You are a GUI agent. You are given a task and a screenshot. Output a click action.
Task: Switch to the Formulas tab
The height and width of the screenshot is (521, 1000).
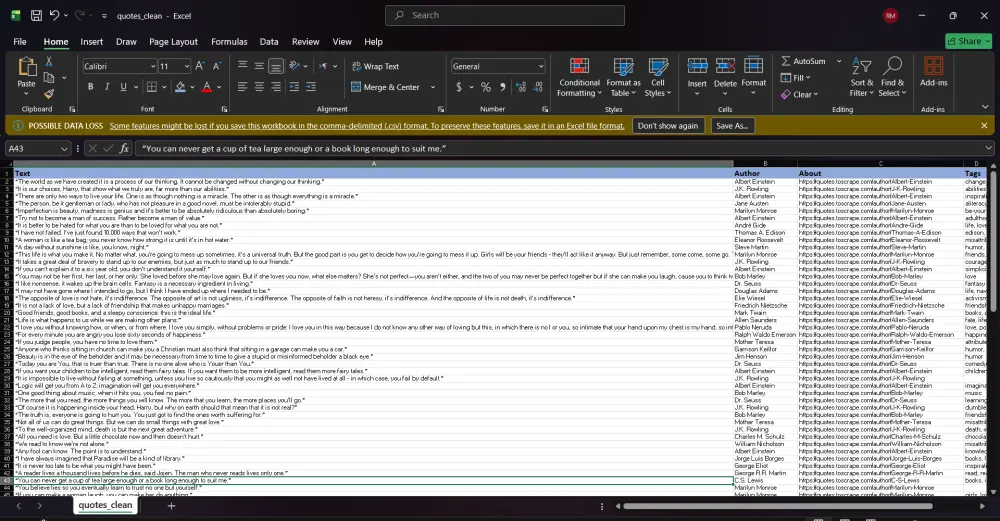(x=229, y=41)
